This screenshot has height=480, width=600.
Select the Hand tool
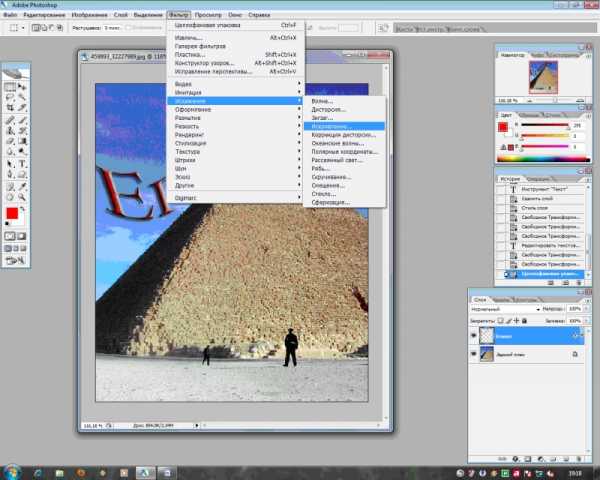10,198
